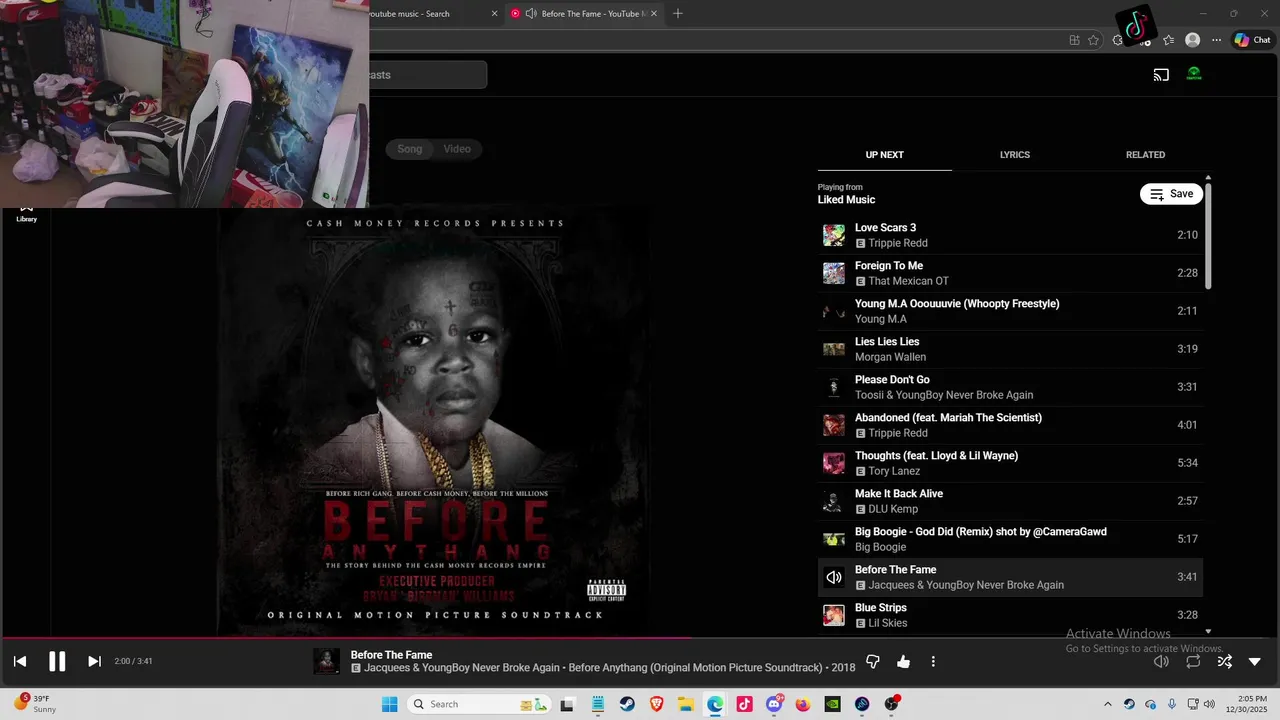This screenshot has width=1280, height=720.
Task: Open Discord from the taskbar
Action: point(774,704)
